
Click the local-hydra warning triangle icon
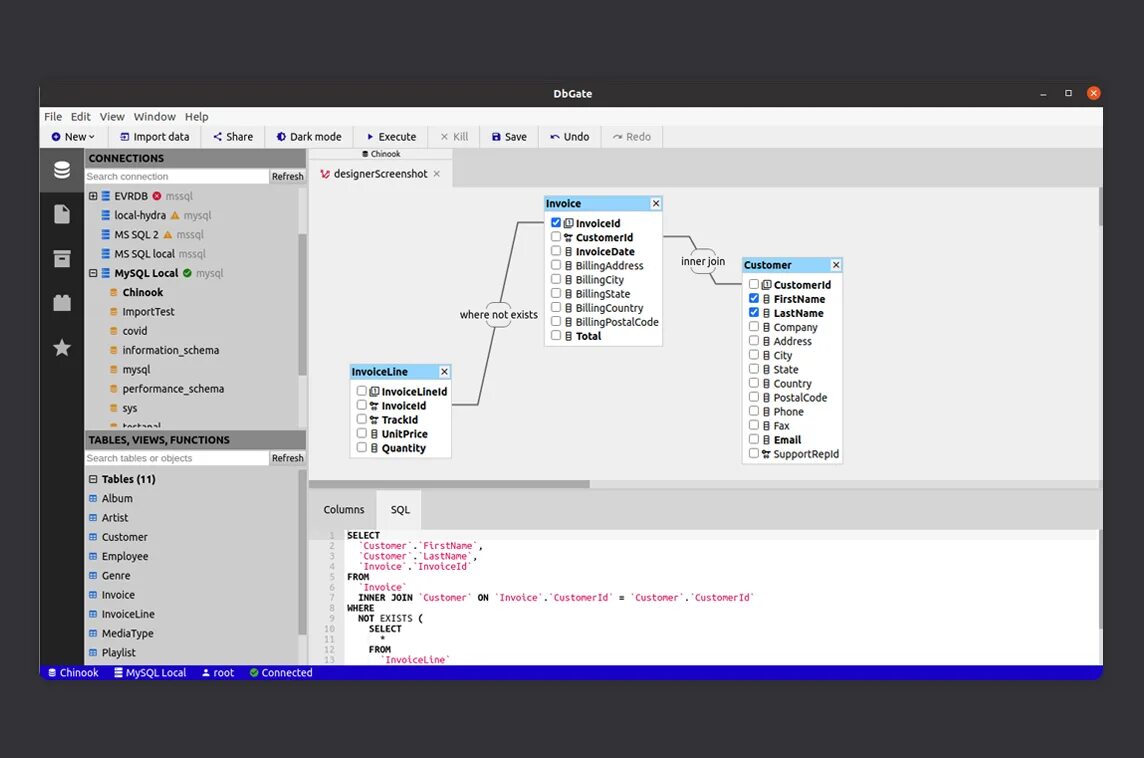coord(174,215)
